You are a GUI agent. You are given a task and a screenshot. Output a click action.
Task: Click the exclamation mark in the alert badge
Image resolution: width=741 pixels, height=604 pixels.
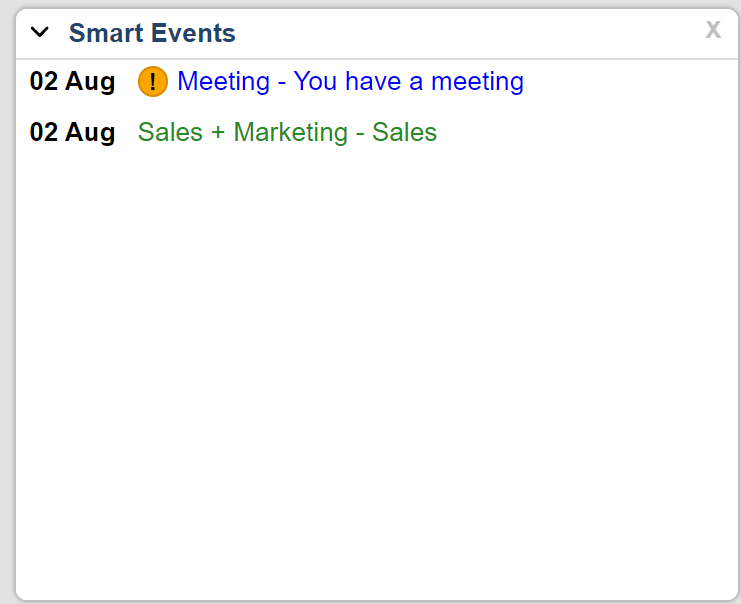click(x=153, y=82)
